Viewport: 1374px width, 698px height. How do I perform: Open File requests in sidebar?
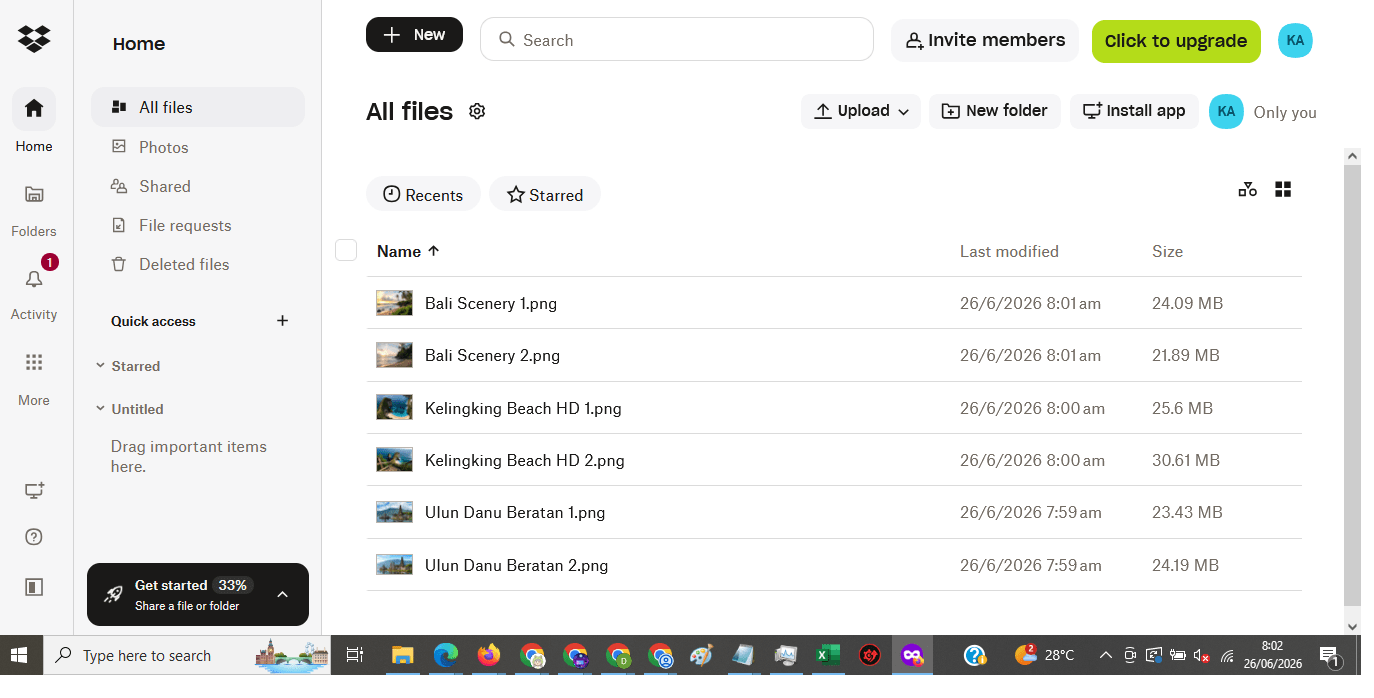point(198,225)
